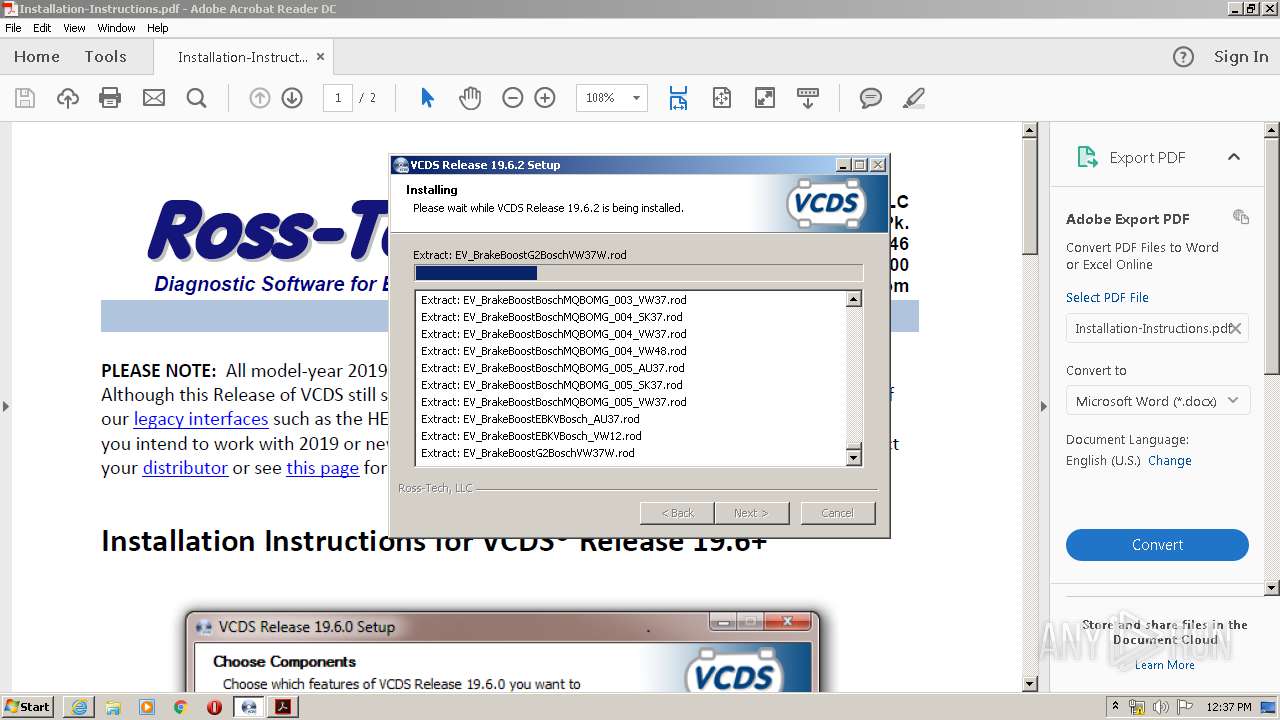Go to next page arrow

click(292, 98)
